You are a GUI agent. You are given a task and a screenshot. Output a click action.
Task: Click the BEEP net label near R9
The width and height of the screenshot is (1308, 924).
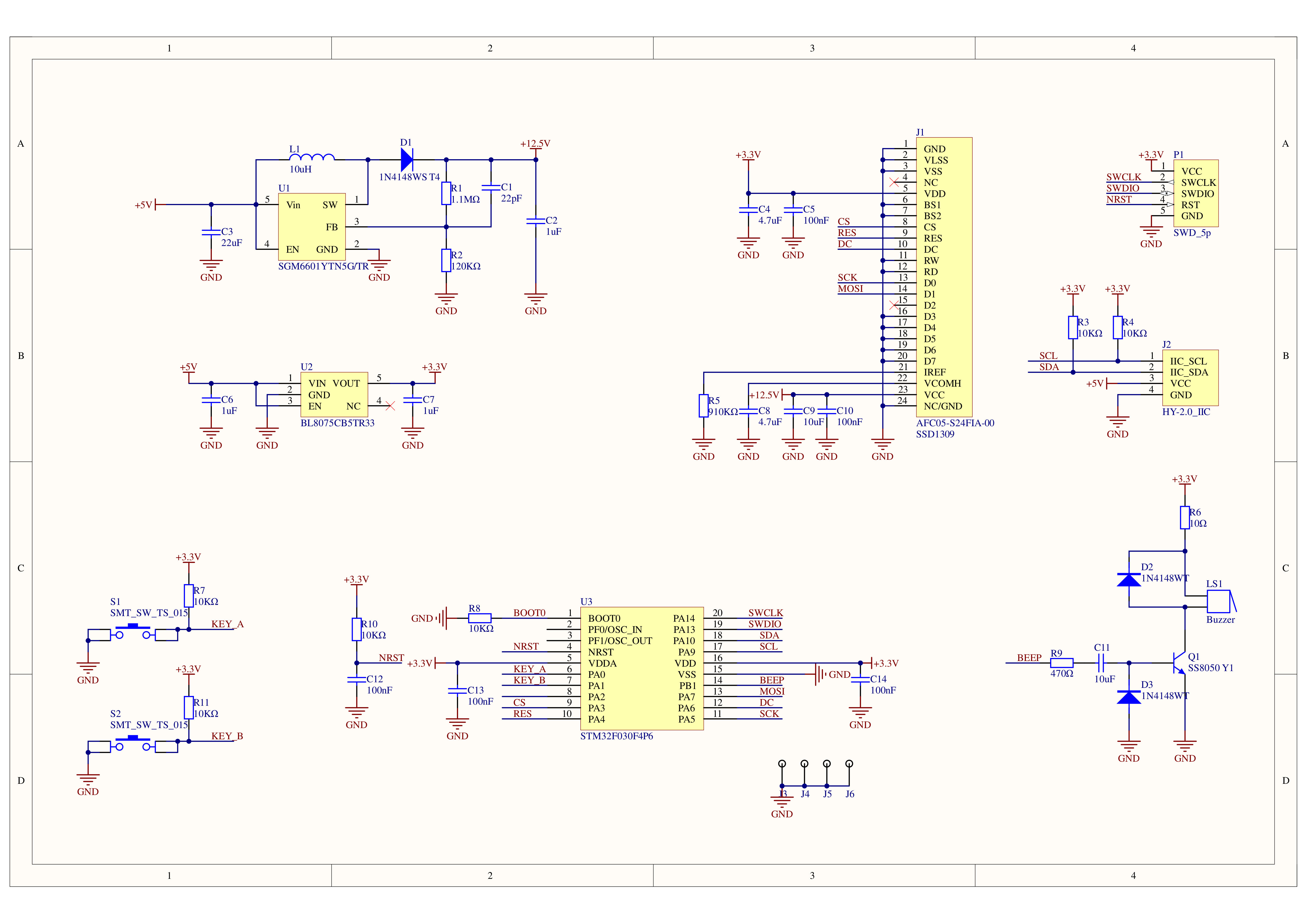pyautogui.click(x=1029, y=658)
